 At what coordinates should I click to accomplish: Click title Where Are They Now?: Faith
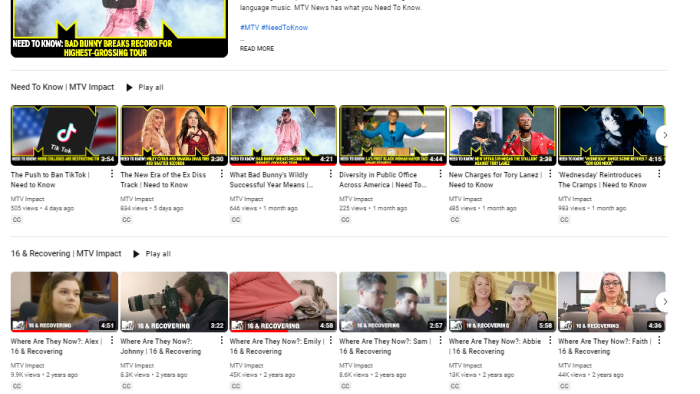(x=604, y=346)
